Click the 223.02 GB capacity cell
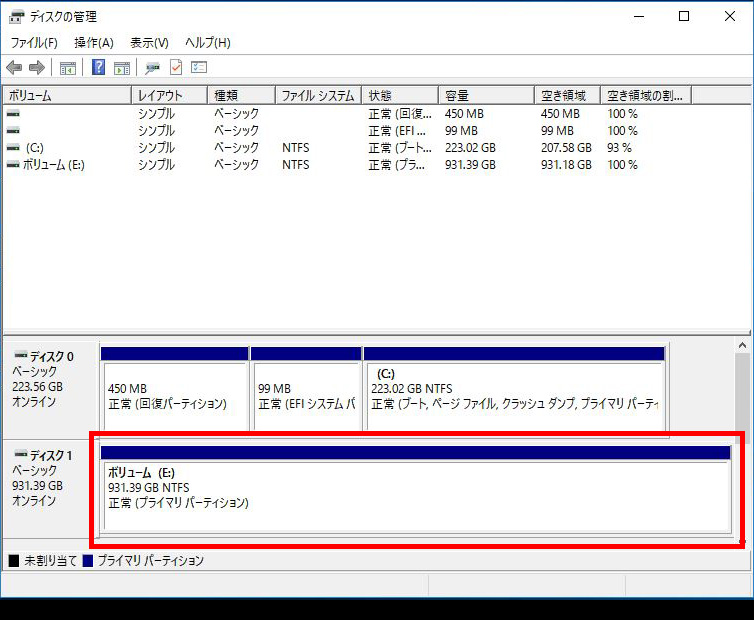 click(470, 148)
